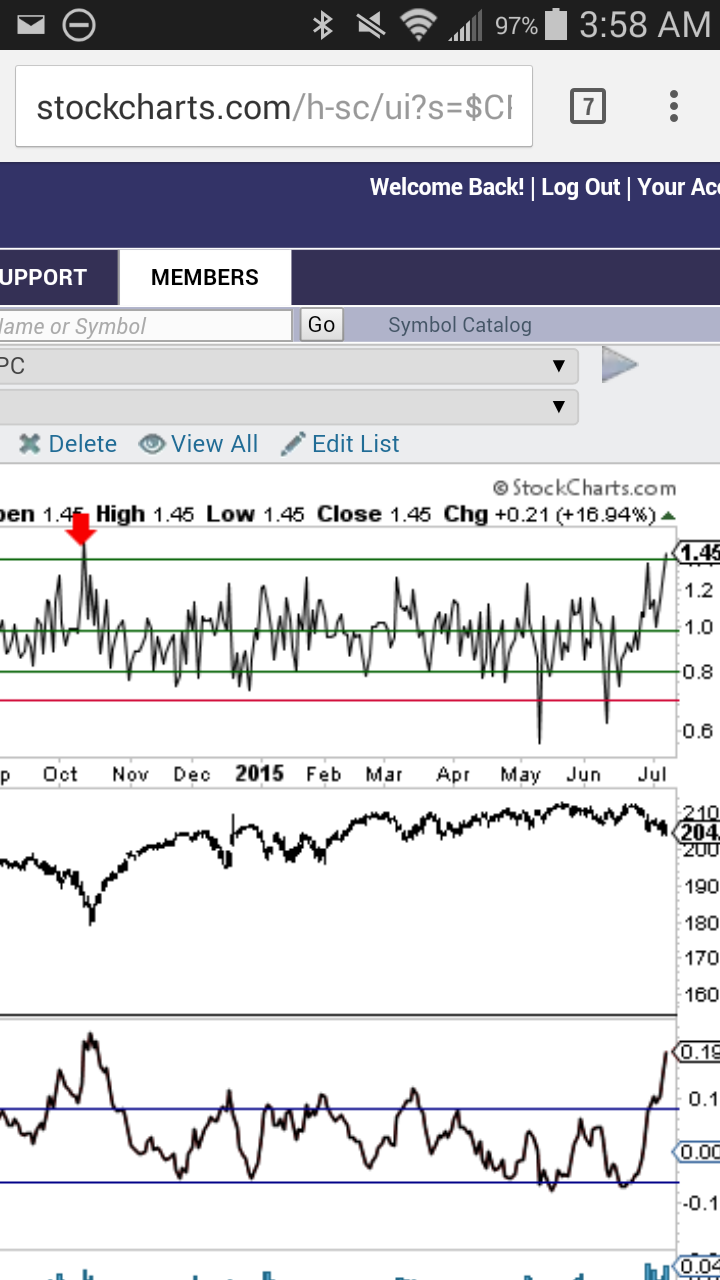Expand the PC chart list dropdown
This screenshot has width=720, height=1280.
coord(289,366)
